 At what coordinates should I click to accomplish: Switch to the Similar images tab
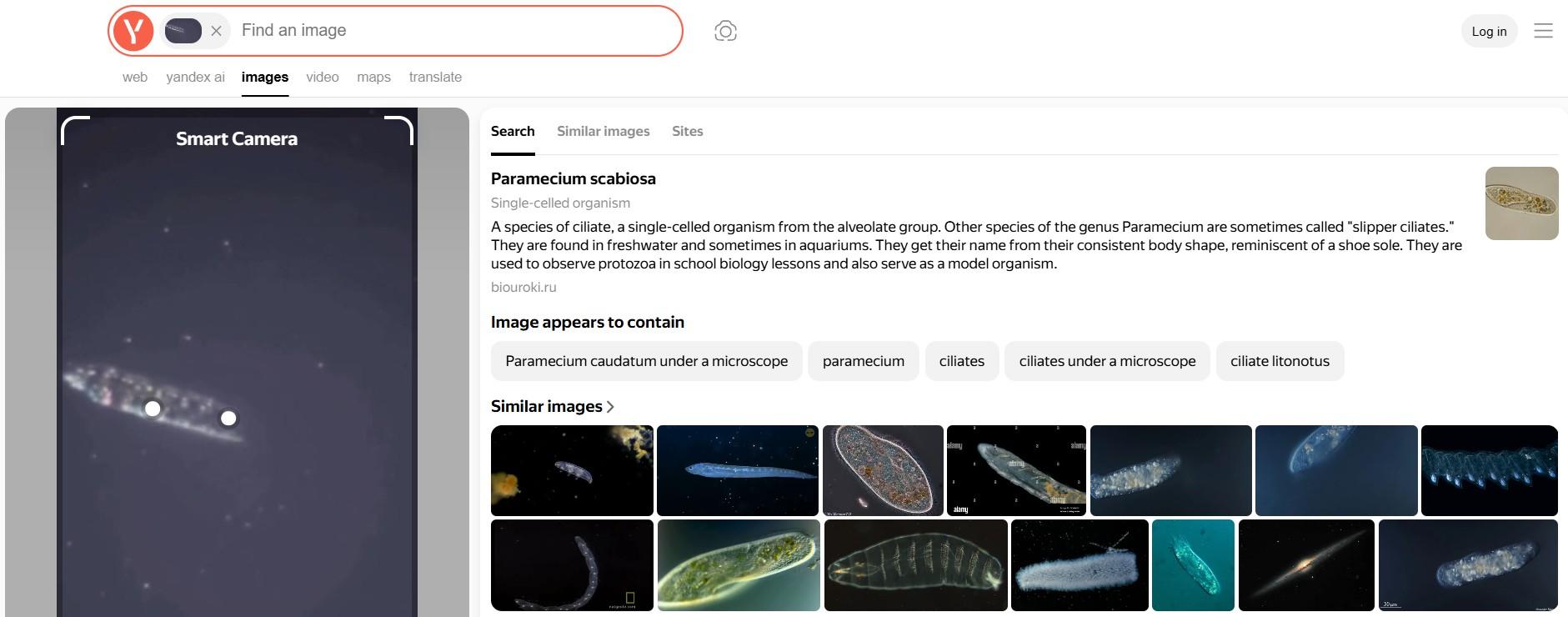click(x=603, y=131)
